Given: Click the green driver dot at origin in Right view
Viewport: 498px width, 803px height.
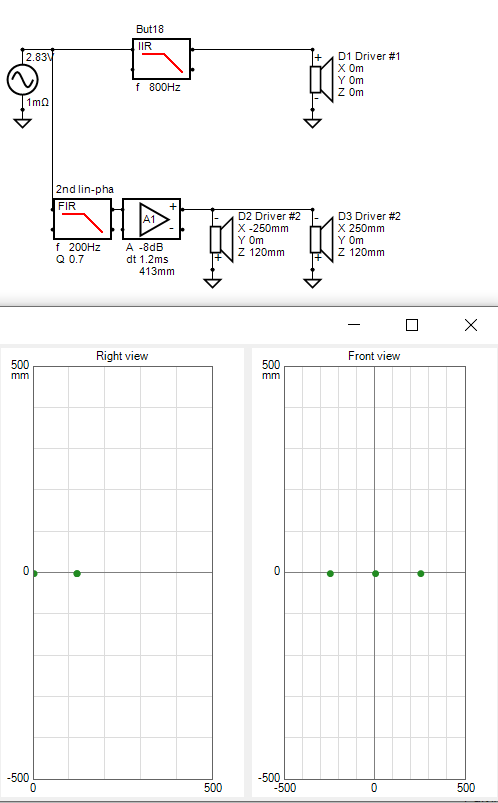Looking at the screenshot, I should pyautogui.click(x=34, y=574).
